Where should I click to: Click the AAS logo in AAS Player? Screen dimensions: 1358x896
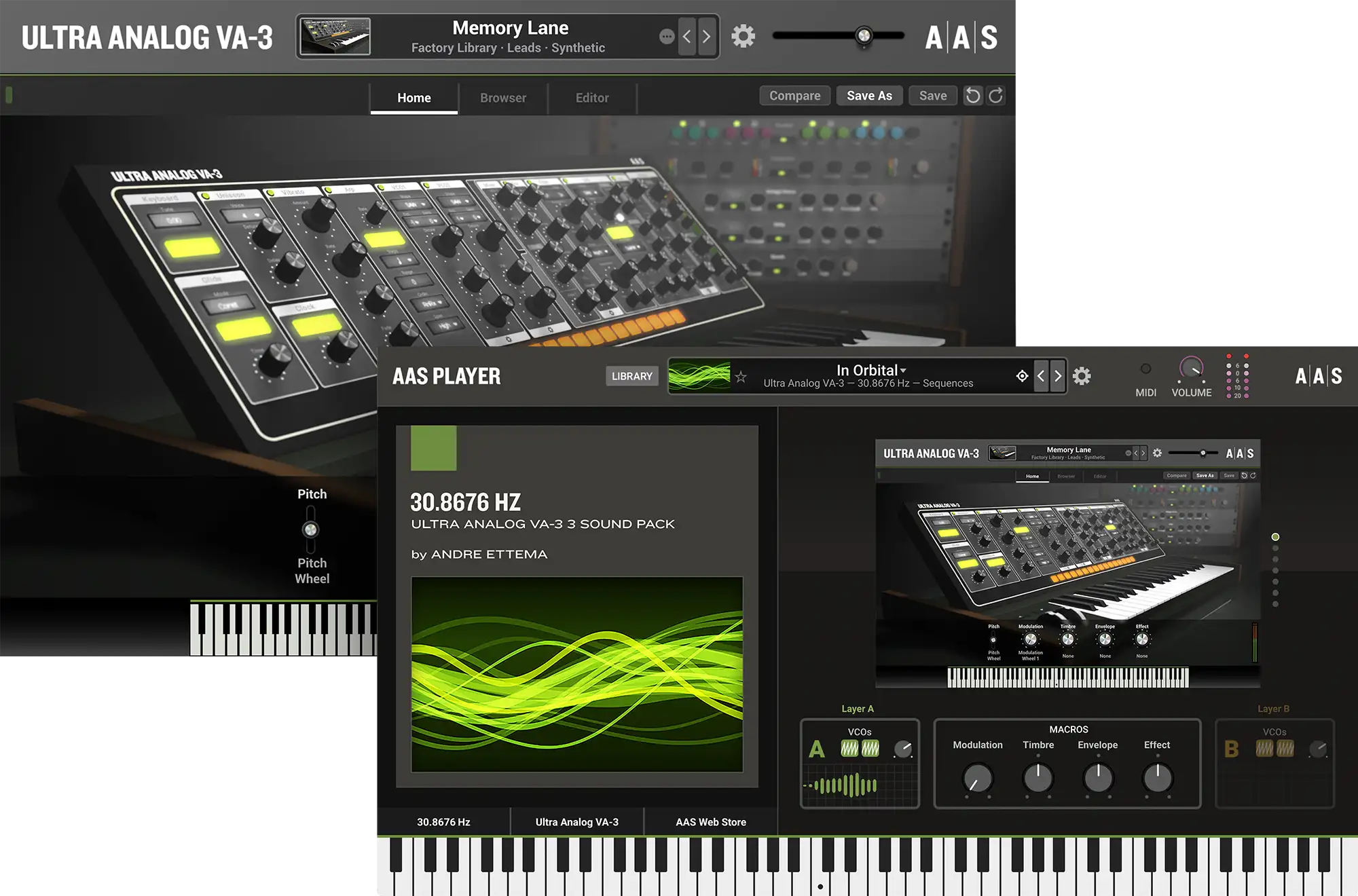[1318, 376]
